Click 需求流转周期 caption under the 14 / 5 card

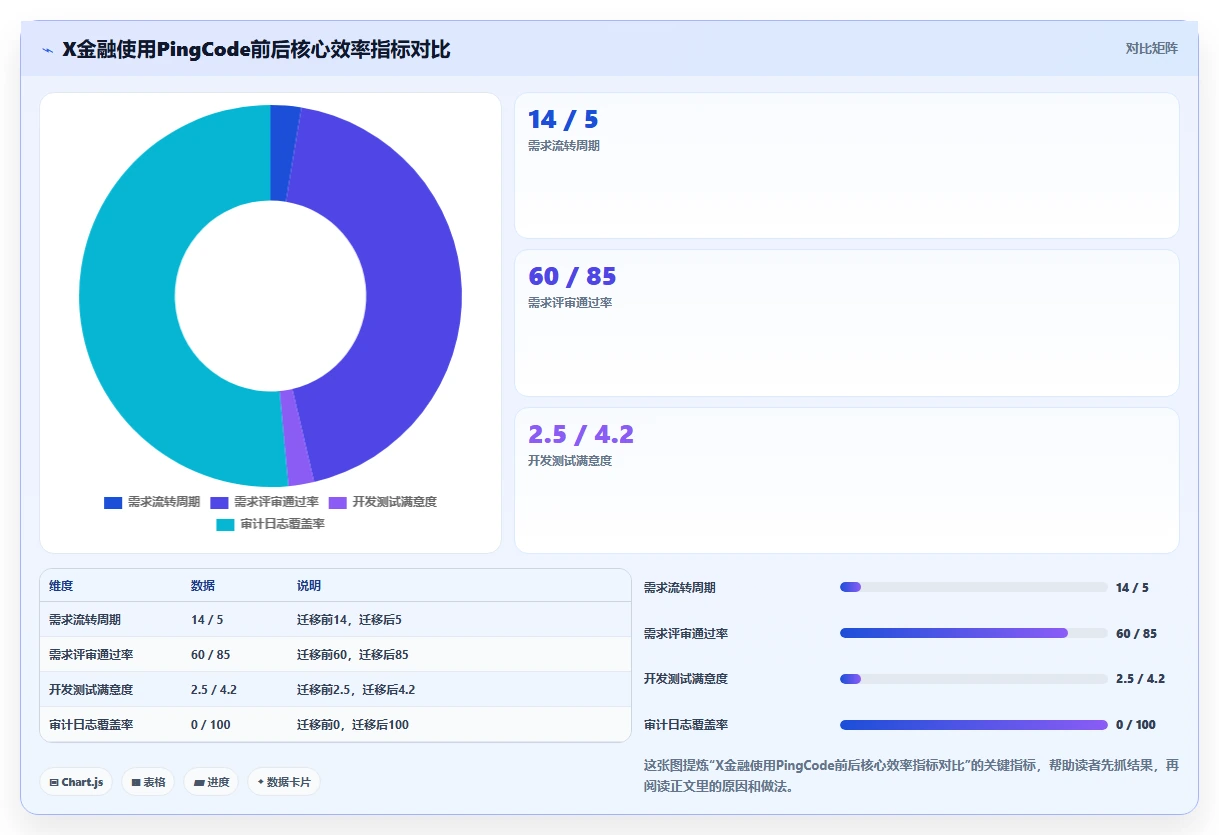click(564, 146)
